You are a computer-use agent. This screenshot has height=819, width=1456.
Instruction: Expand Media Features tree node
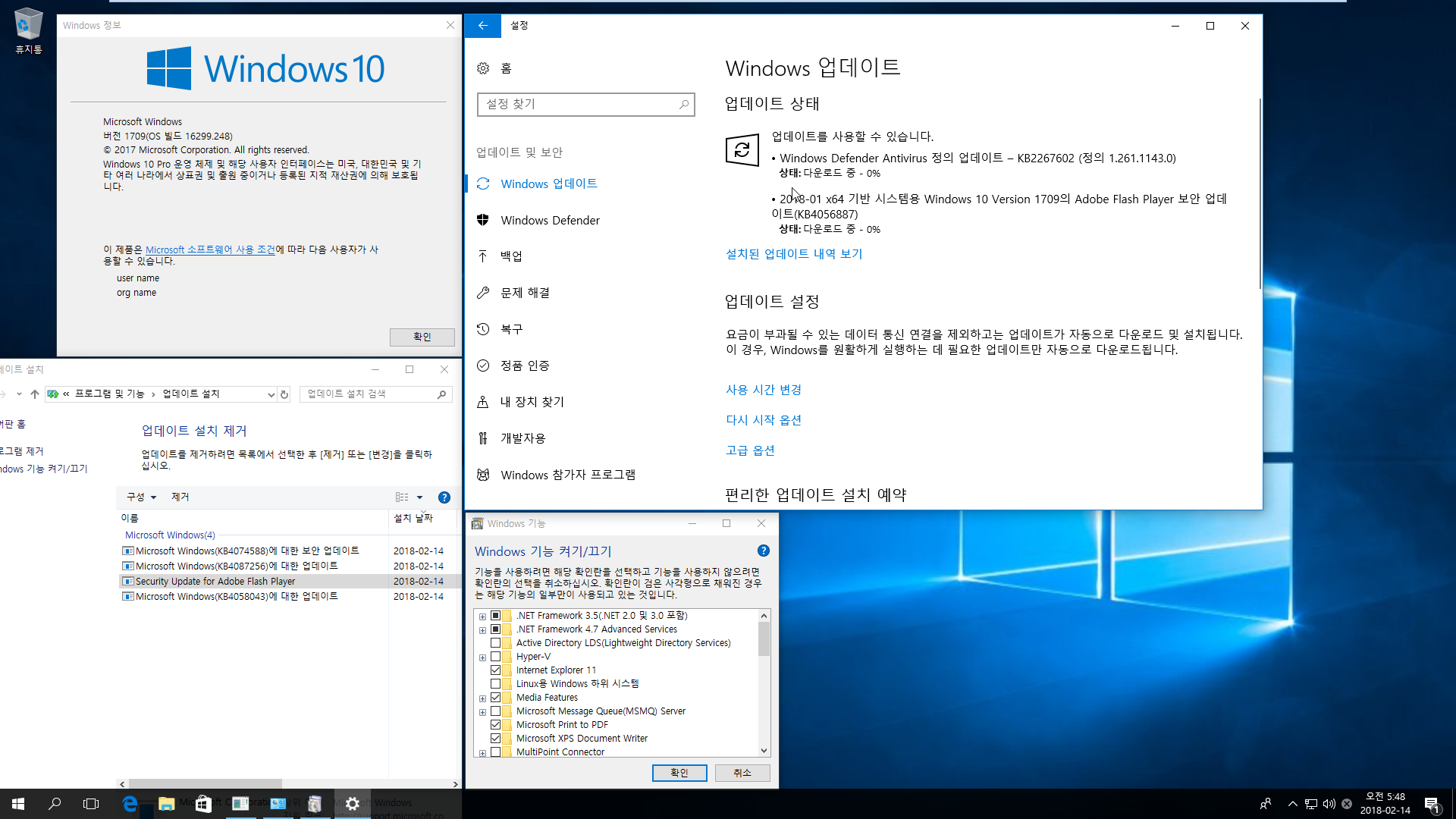tap(482, 698)
